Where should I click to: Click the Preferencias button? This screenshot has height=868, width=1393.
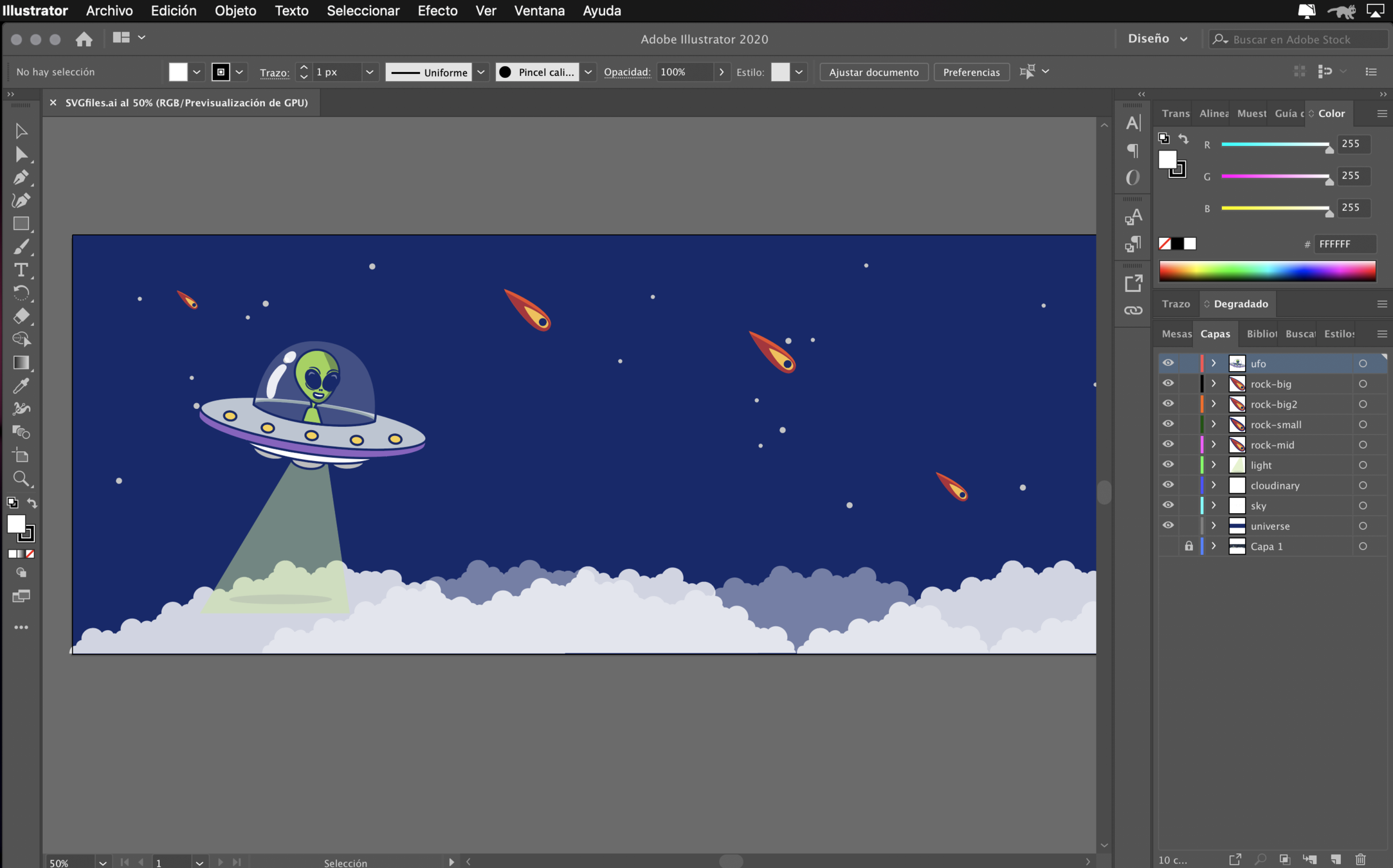[971, 72]
